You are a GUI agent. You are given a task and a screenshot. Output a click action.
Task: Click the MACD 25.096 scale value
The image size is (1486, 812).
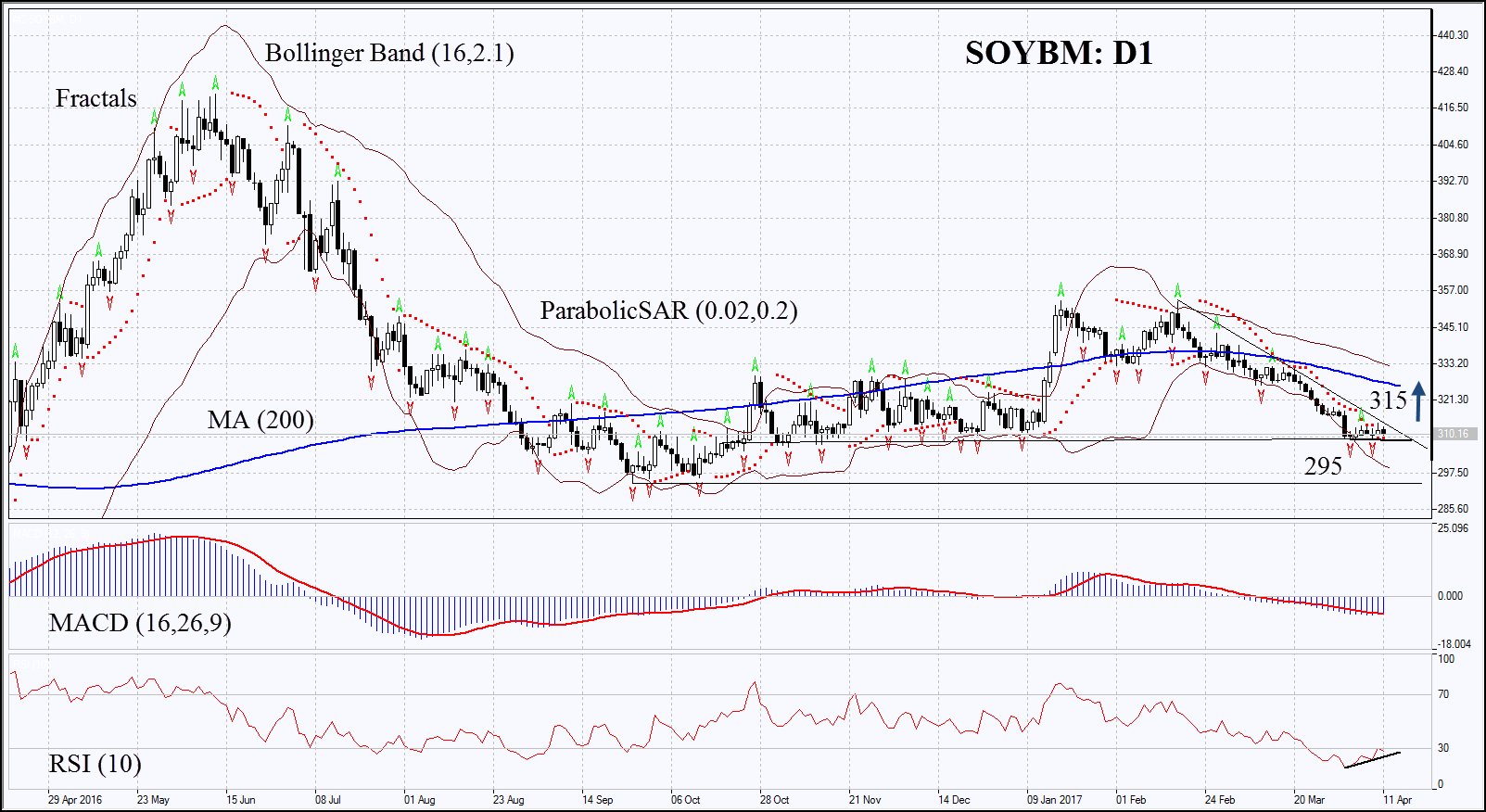(1453, 528)
